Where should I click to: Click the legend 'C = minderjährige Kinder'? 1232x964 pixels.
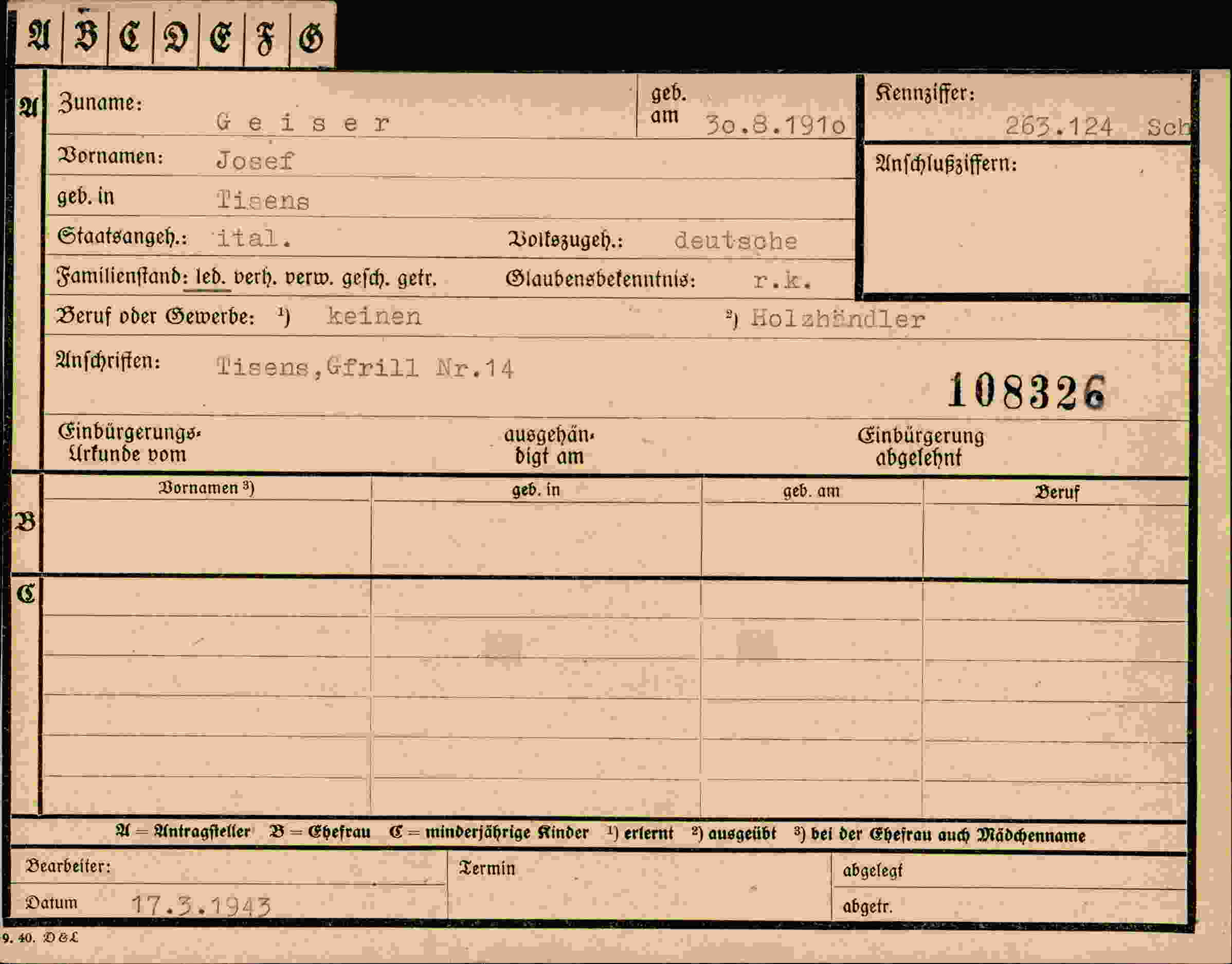click(488, 832)
